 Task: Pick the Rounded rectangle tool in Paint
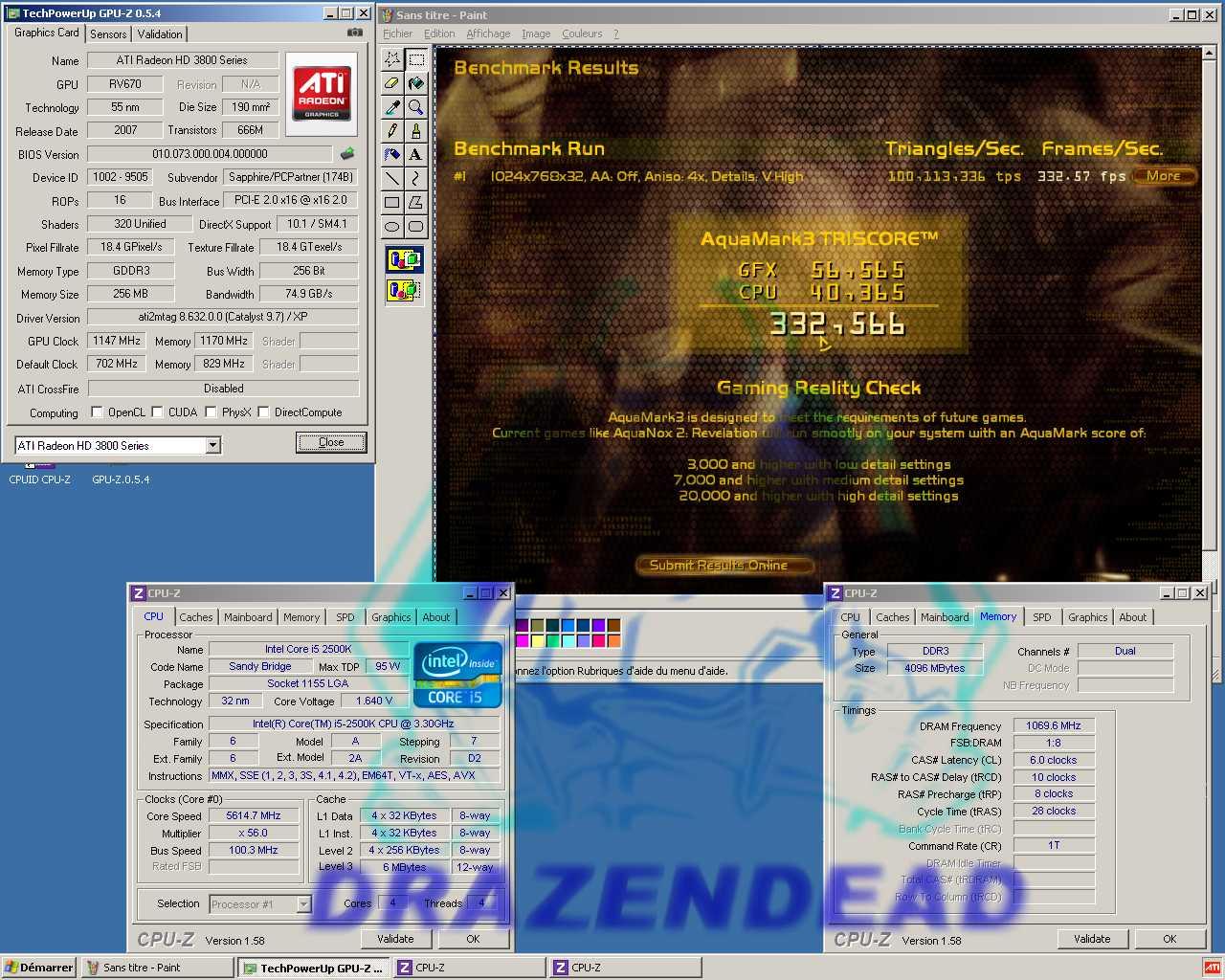(416, 226)
